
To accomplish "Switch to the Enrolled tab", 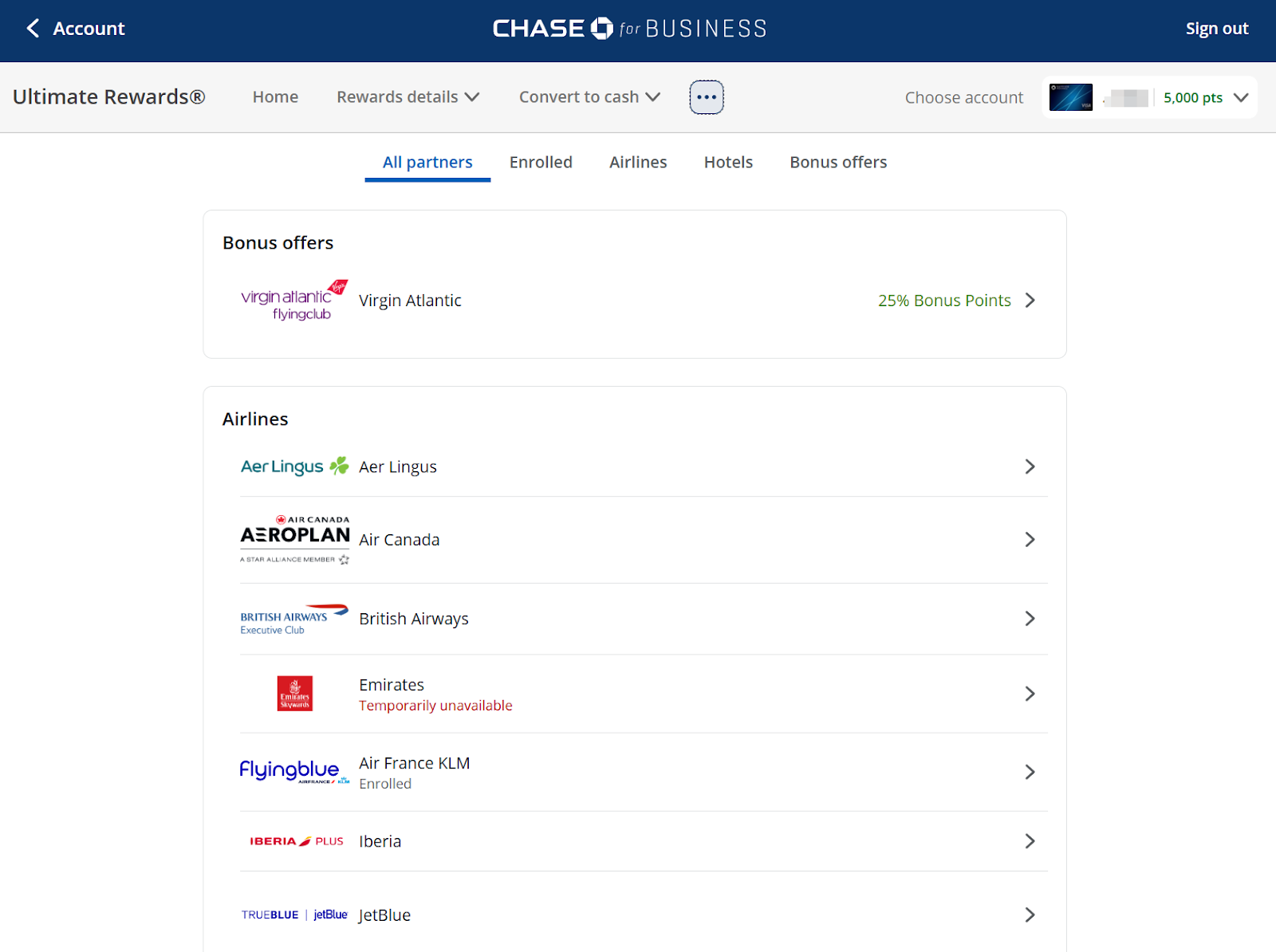I will [541, 163].
